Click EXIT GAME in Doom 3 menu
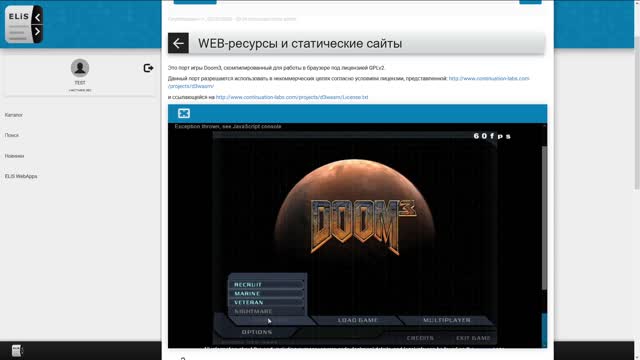 click(473, 338)
